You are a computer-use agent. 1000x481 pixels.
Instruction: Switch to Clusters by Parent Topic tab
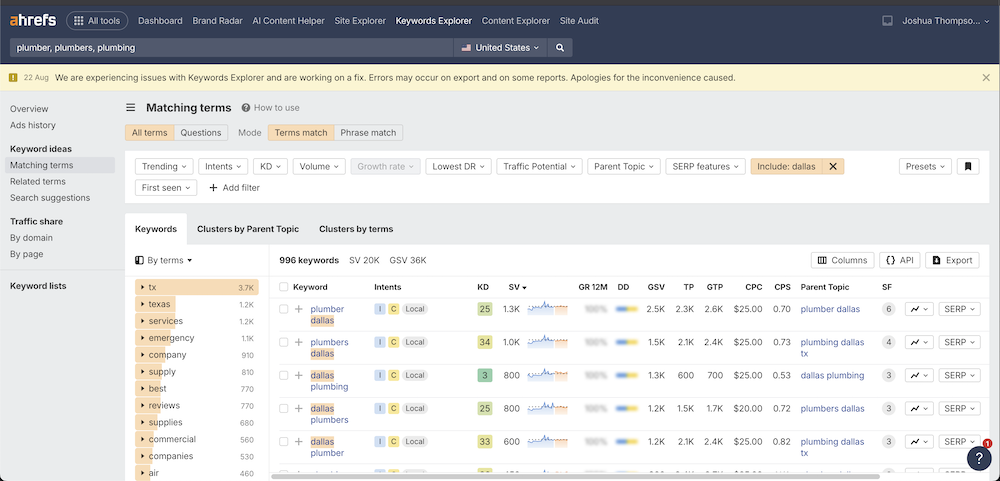(x=247, y=229)
